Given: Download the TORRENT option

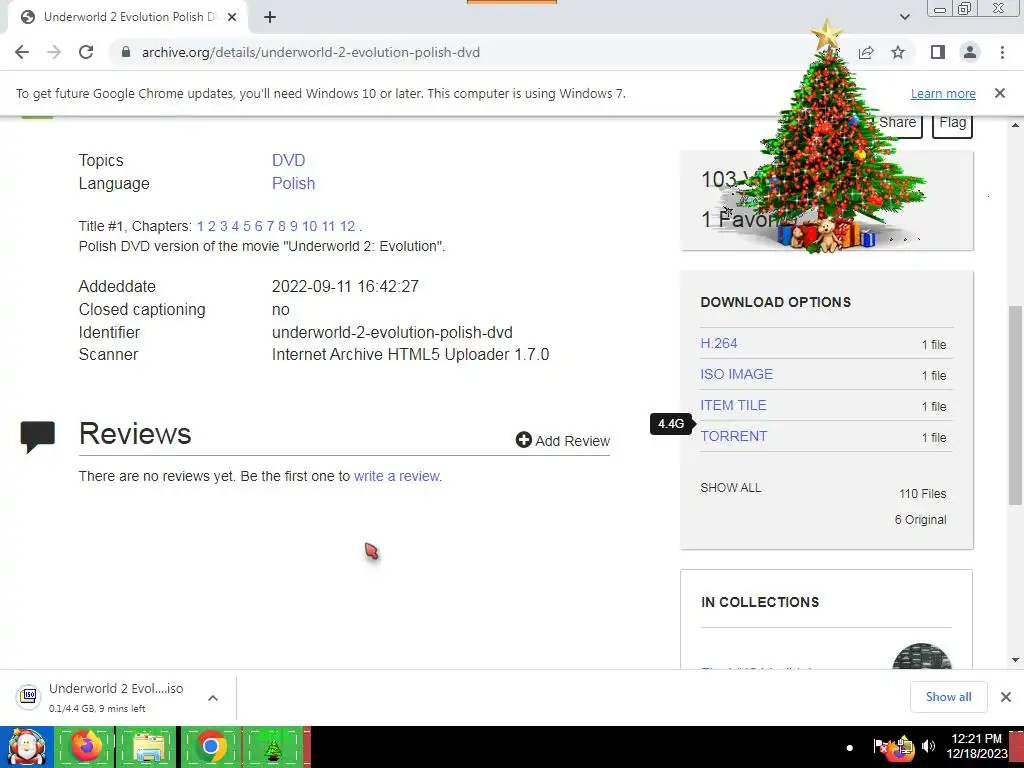Looking at the screenshot, I should (733, 436).
